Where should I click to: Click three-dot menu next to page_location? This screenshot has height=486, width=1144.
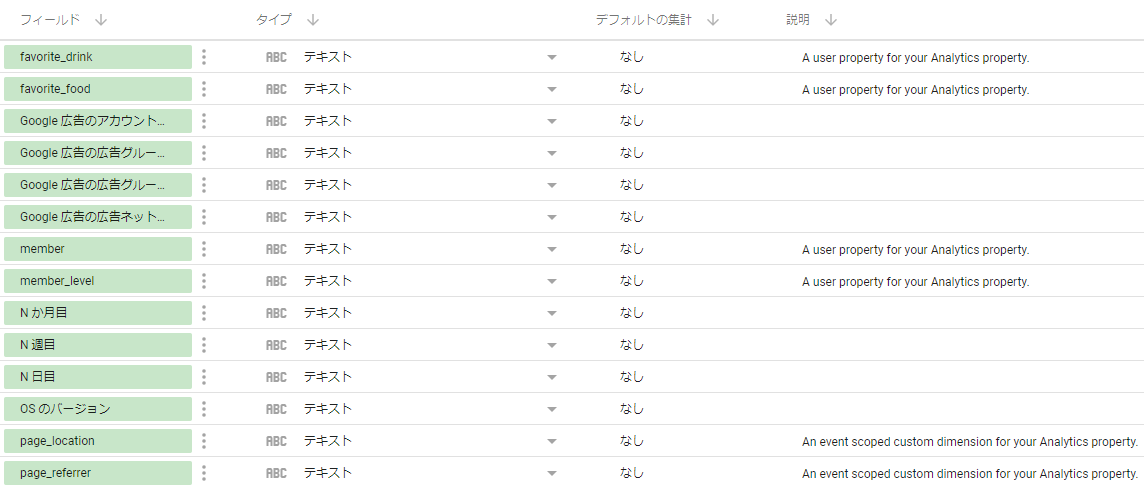click(x=204, y=441)
